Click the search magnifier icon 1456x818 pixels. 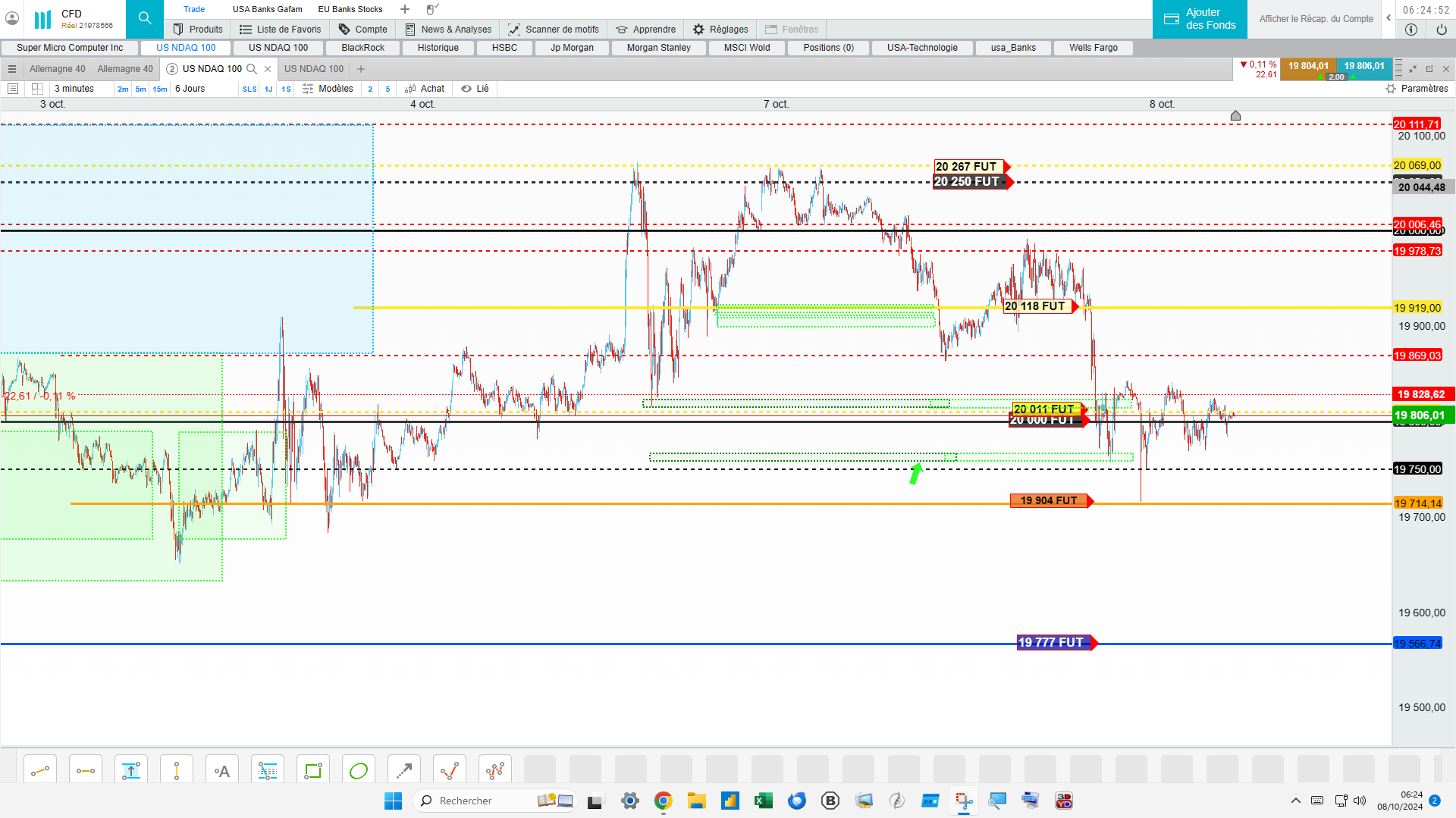[145, 18]
